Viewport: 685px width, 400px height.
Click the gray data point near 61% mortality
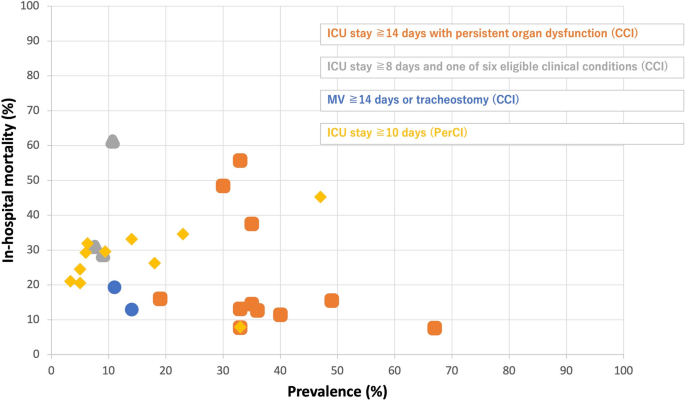tap(113, 142)
